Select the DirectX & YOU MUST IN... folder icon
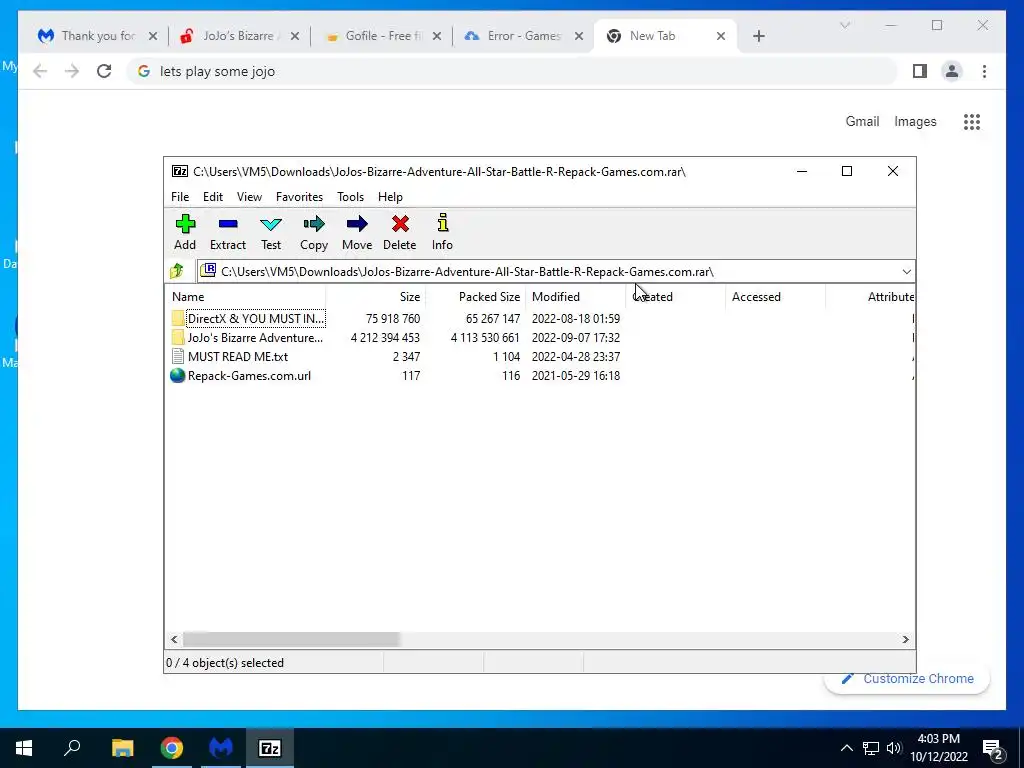1024x768 pixels. [178, 318]
